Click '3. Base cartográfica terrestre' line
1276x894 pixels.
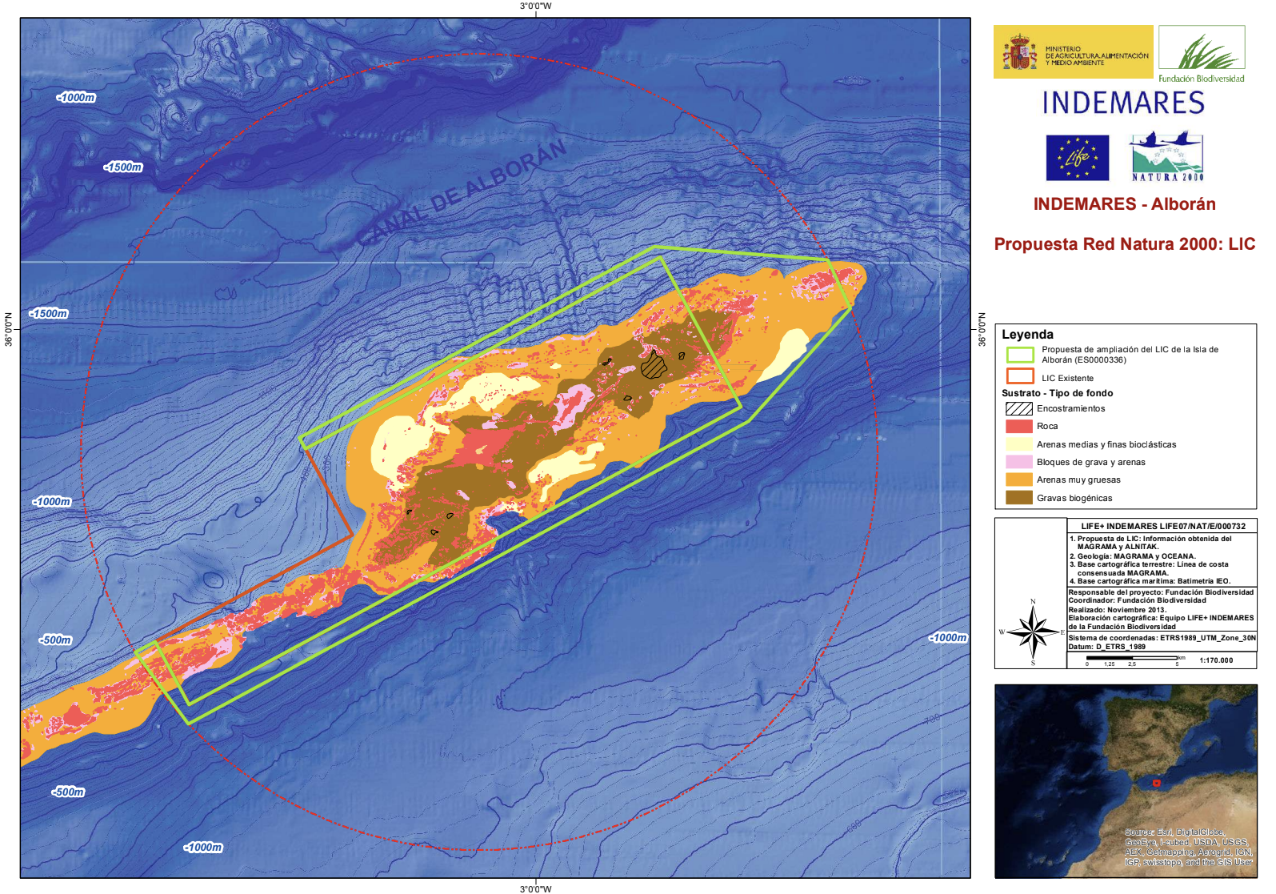[x=1149, y=569]
